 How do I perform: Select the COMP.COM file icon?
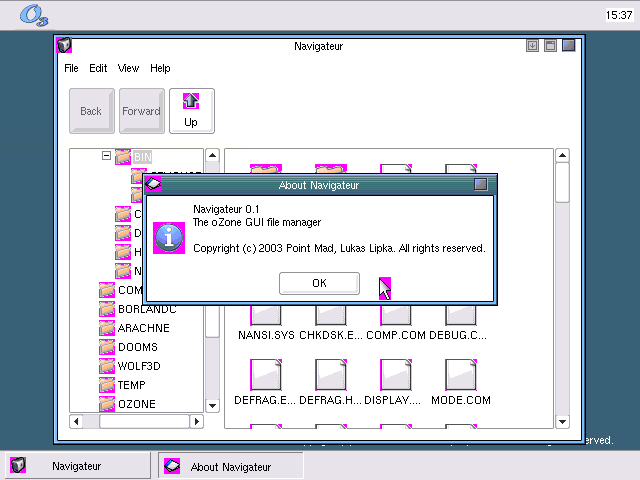(x=396, y=315)
